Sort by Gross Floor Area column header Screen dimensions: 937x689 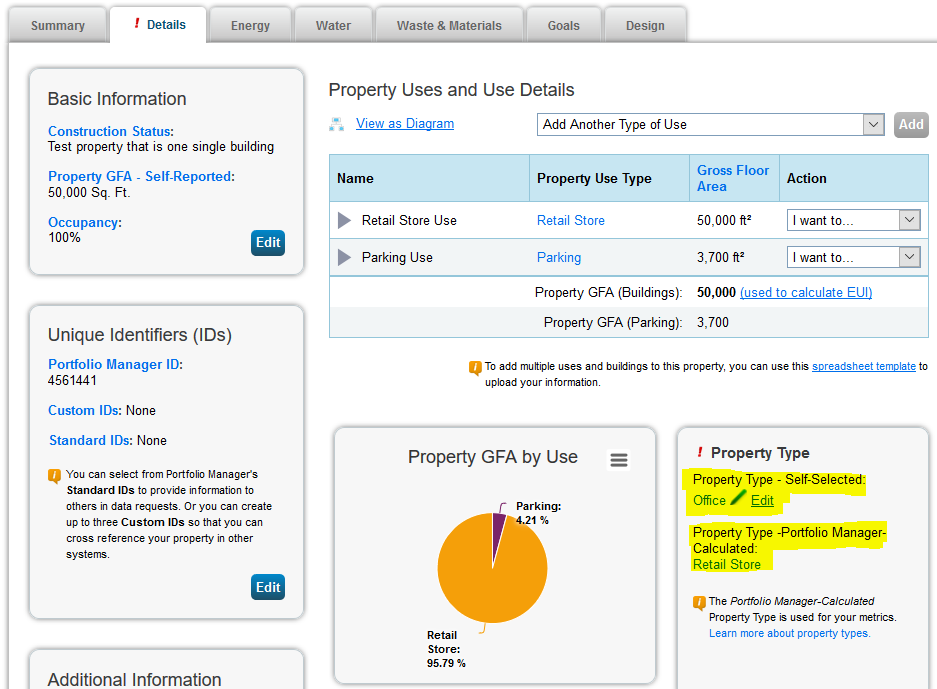(x=733, y=178)
